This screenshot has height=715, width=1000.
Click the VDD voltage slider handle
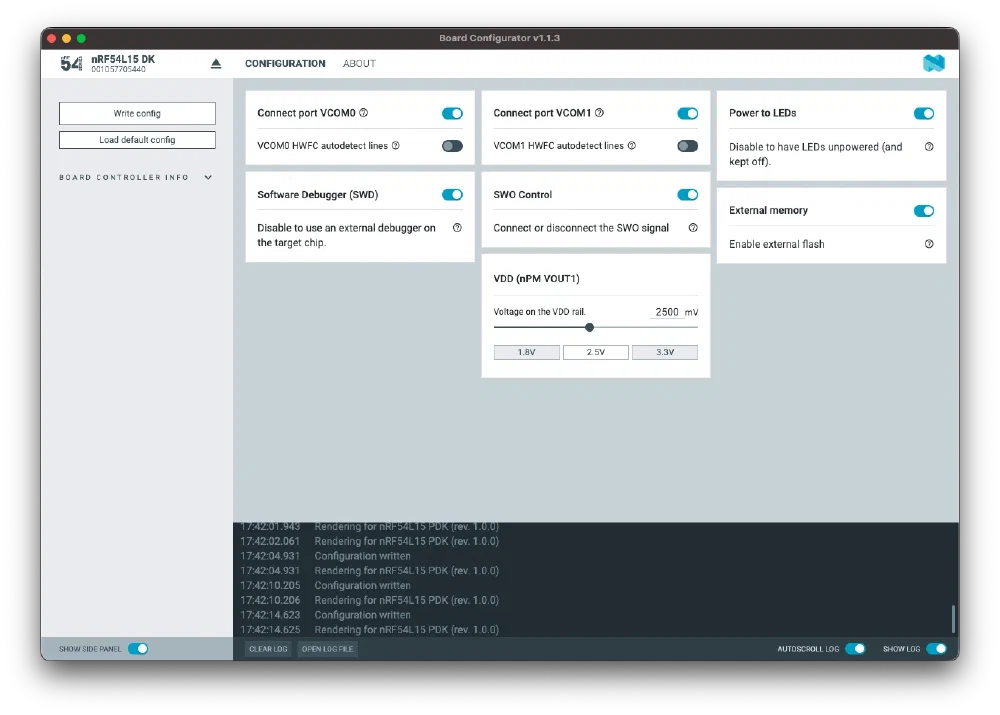click(589, 327)
